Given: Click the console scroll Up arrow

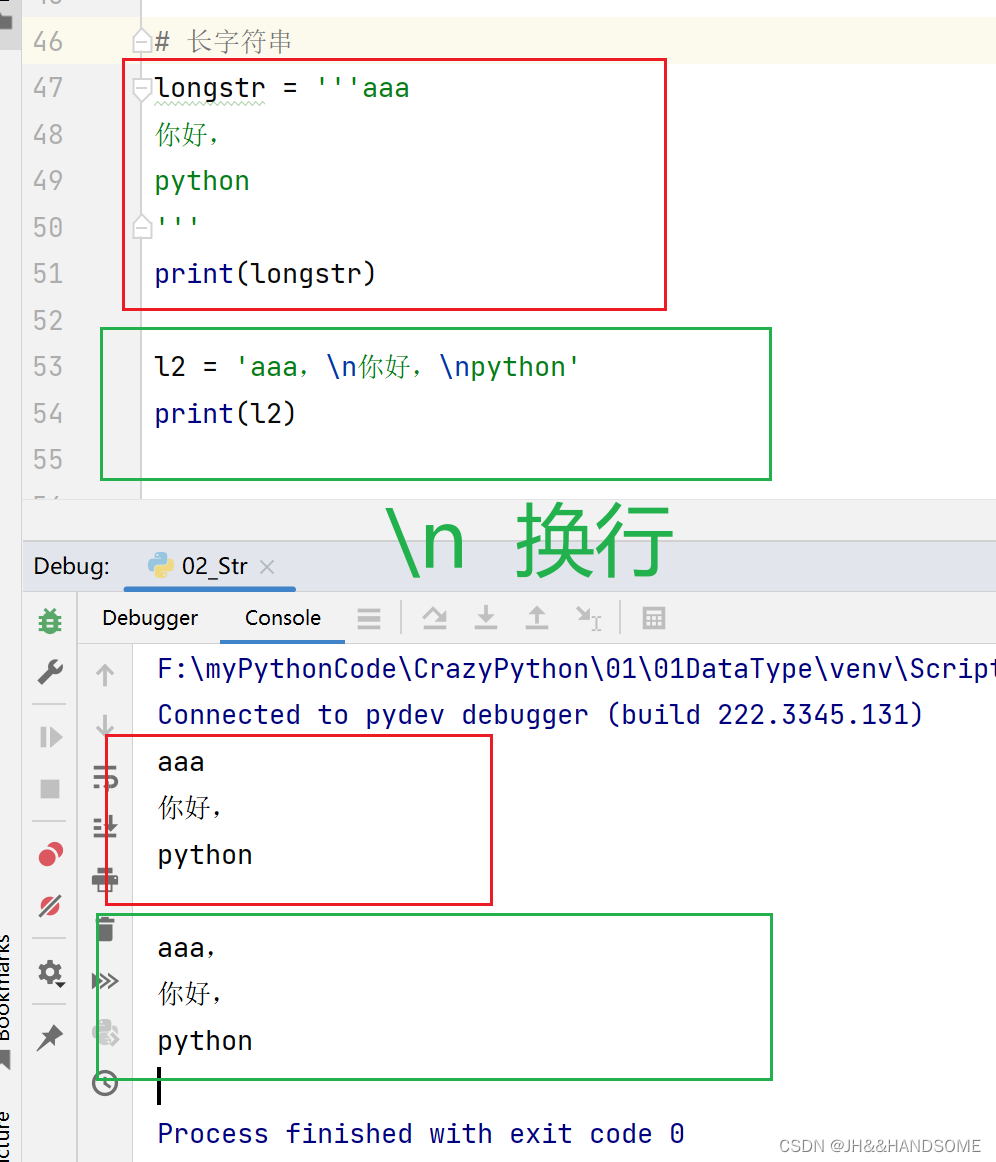Looking at the screenshot, I should coord(104,674).
